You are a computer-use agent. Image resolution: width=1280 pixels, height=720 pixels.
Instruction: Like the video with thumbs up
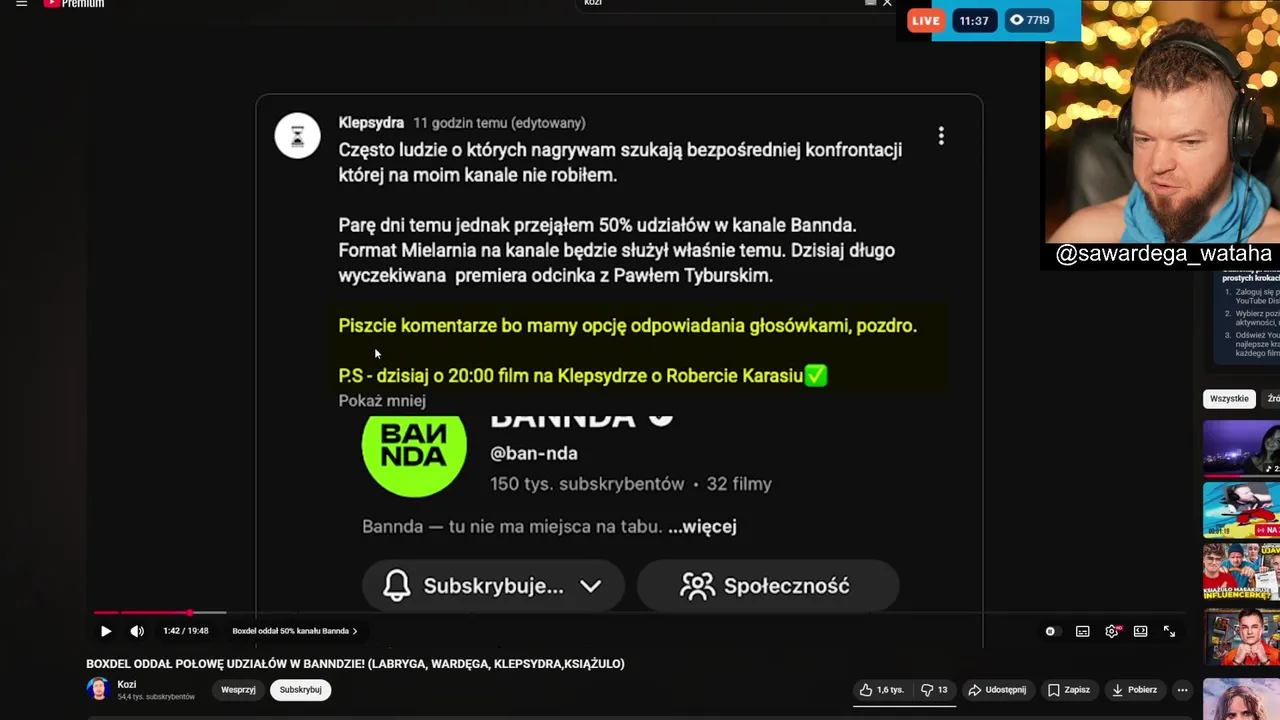[883, 690]
